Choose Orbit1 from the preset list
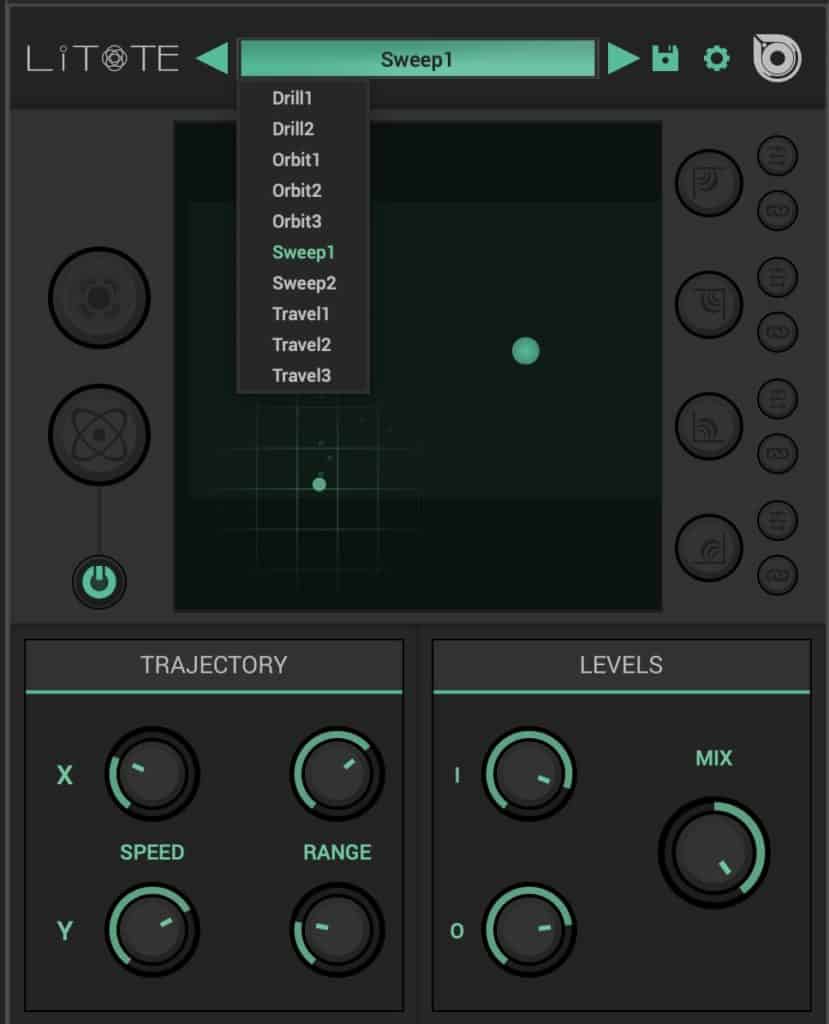The width and height of the screenshot is (829, 1024). coord(303,159)
